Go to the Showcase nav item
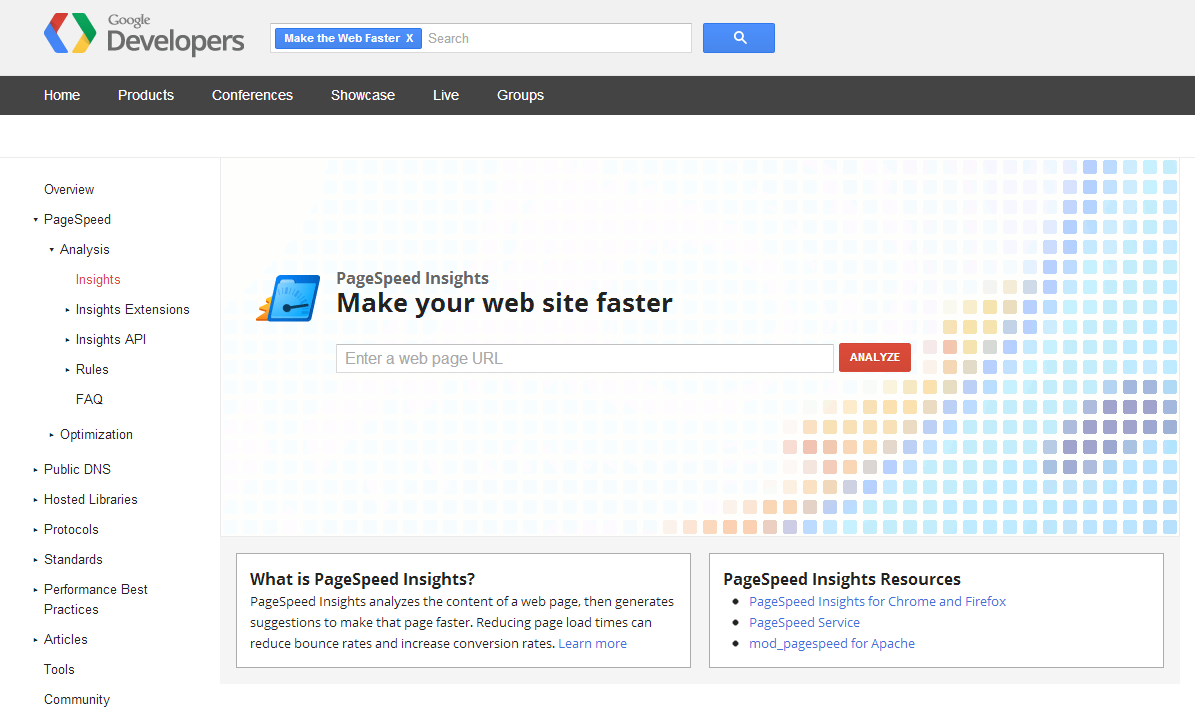1195x717 pixels. [x=363, y=95]
